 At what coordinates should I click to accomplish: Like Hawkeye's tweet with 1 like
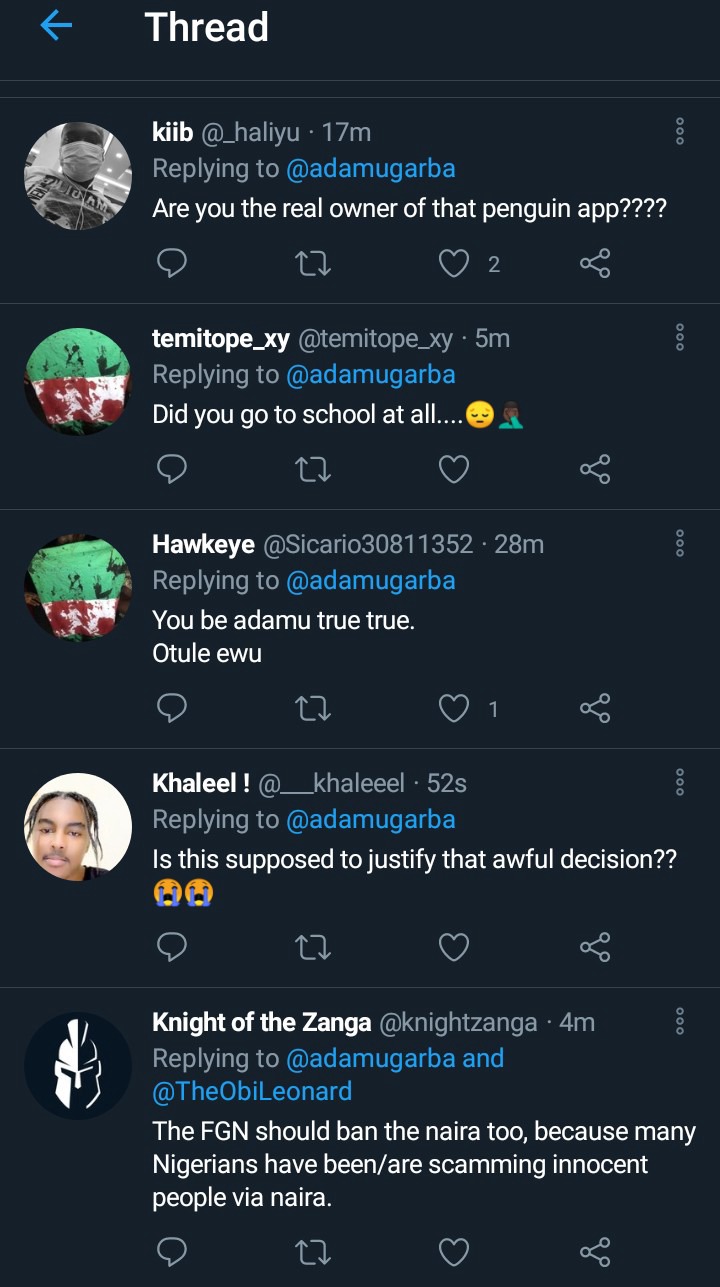point(455,709)
